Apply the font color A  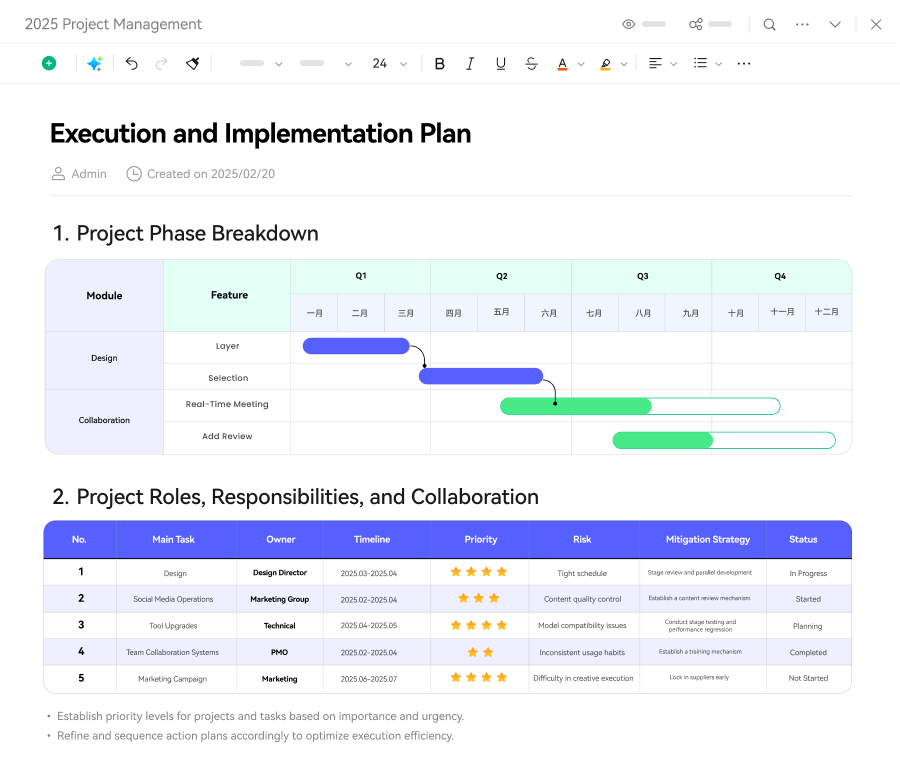pos(562,64)
